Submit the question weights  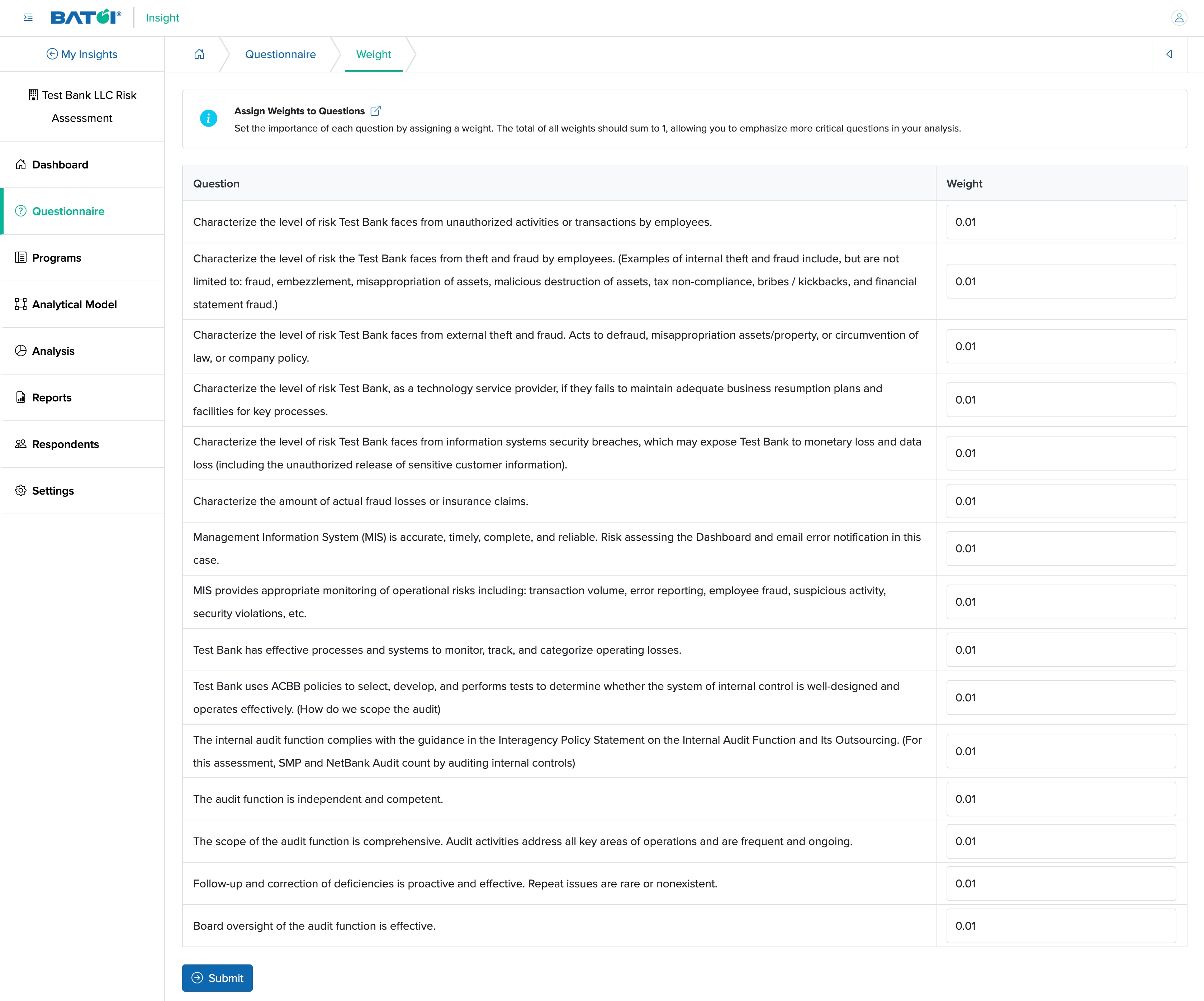tap(217, 978)
